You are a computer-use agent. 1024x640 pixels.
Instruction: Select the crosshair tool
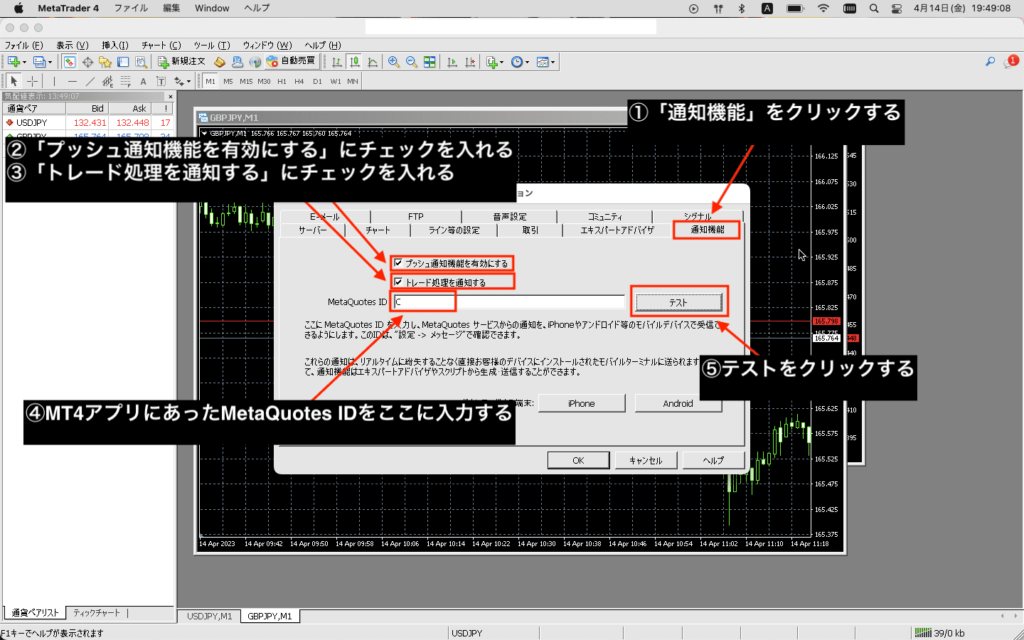(31, 82)
